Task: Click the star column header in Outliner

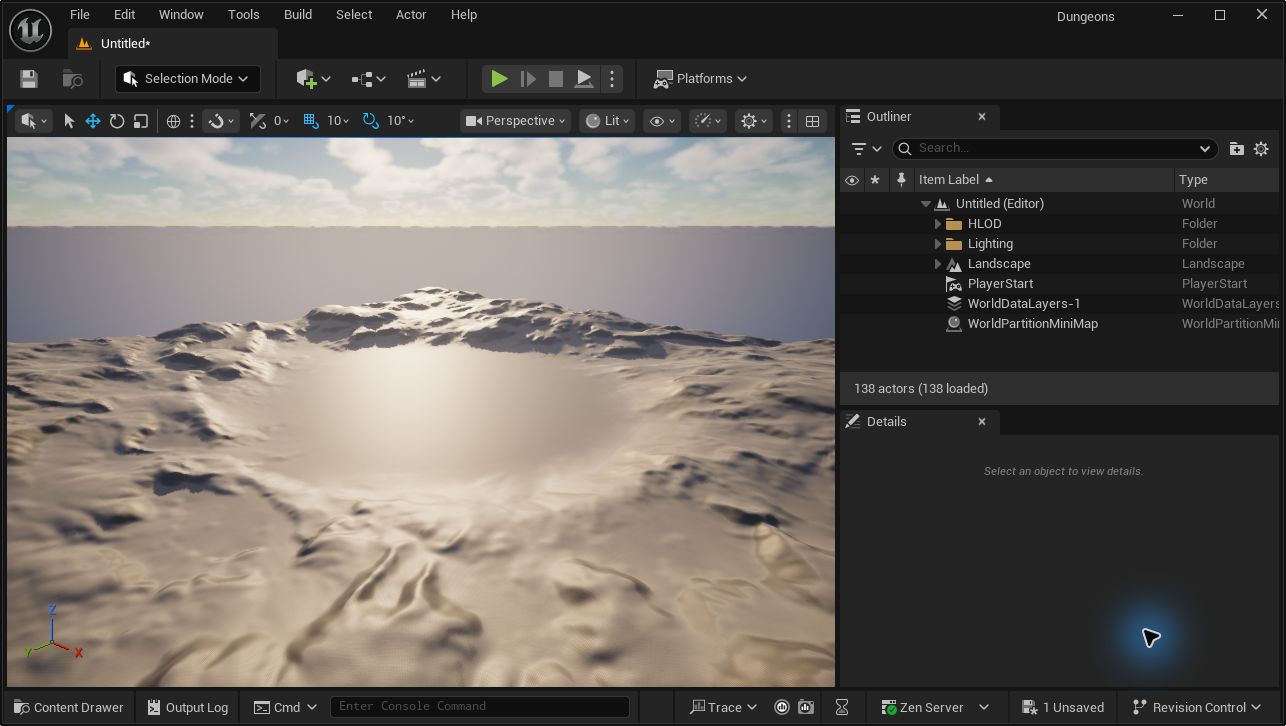Action: coord(876,180)
